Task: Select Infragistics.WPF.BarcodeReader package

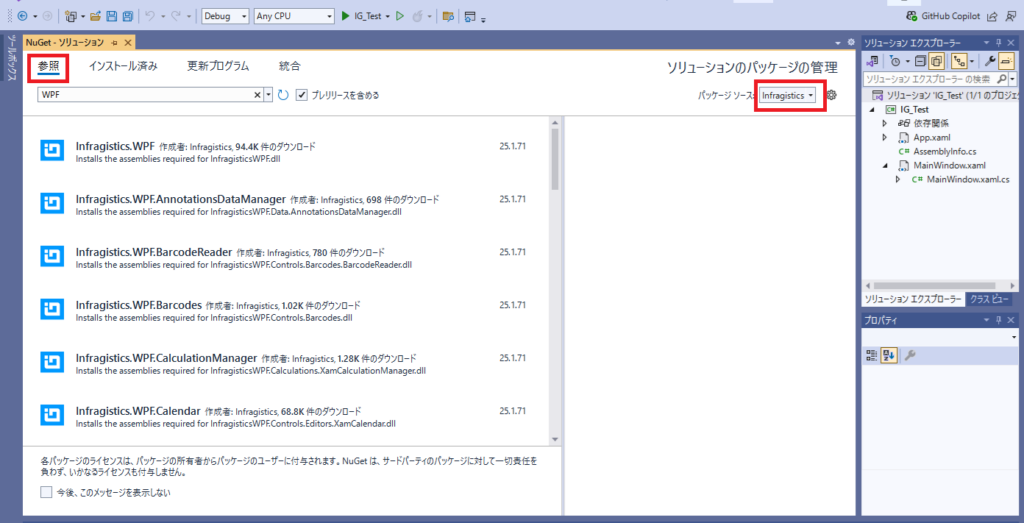Action: [287, 257]
